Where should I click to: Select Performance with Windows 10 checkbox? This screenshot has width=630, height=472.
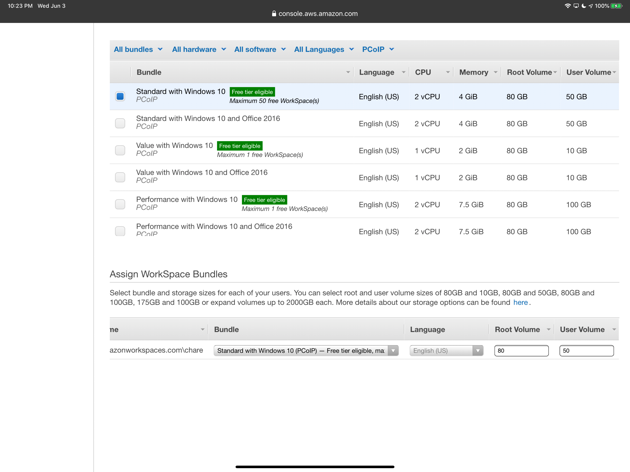pyautogui.click(x=120, y=204)
